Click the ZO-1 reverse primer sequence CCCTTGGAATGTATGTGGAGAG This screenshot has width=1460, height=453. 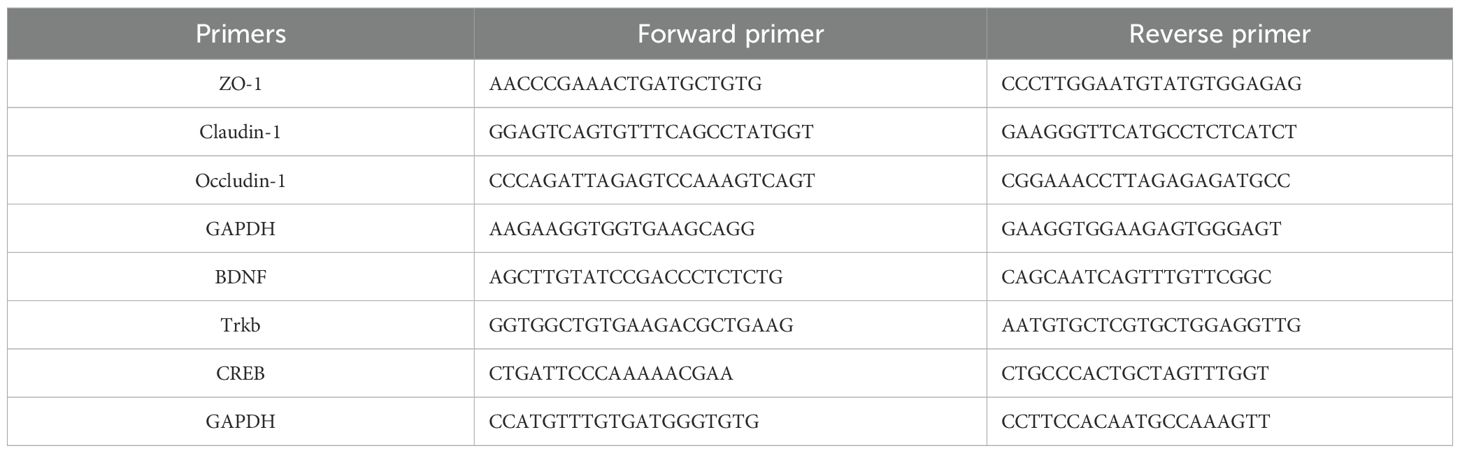(x=1151, y=84)
